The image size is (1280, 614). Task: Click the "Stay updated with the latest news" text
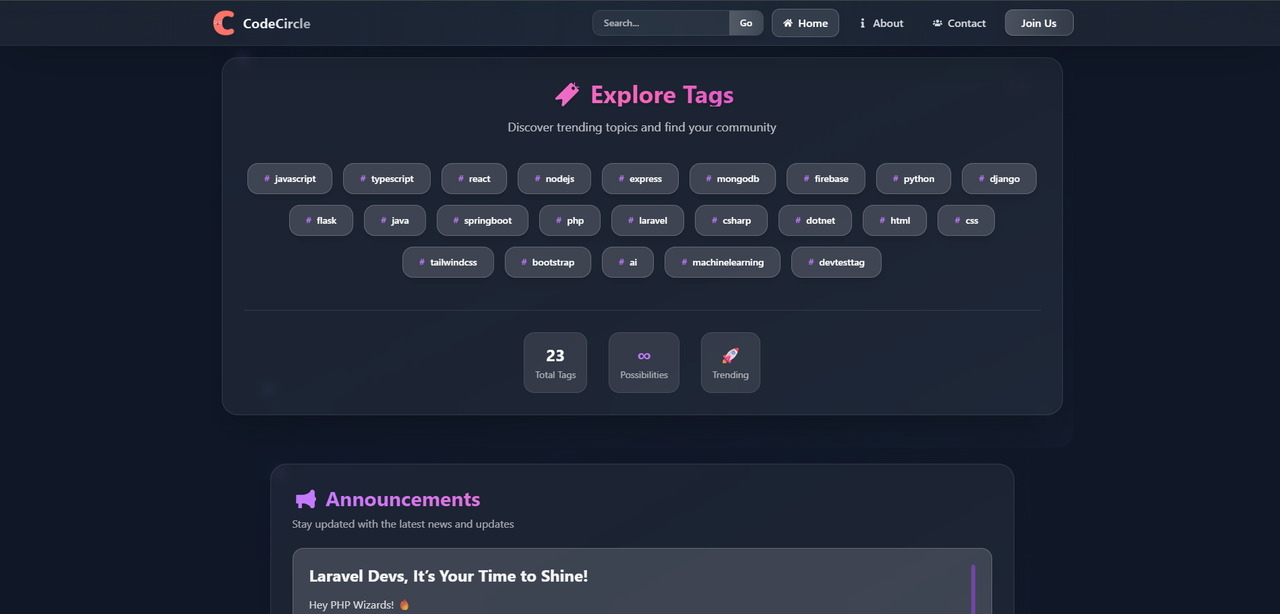(x=403, y=524)
